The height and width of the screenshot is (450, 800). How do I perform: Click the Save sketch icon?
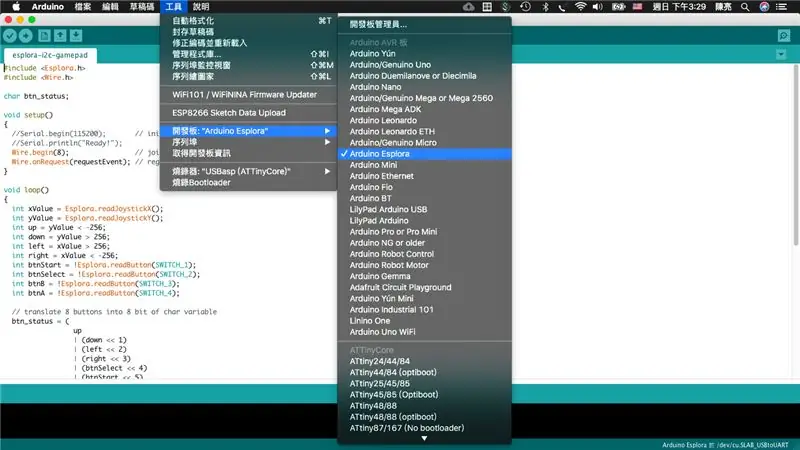76,36
